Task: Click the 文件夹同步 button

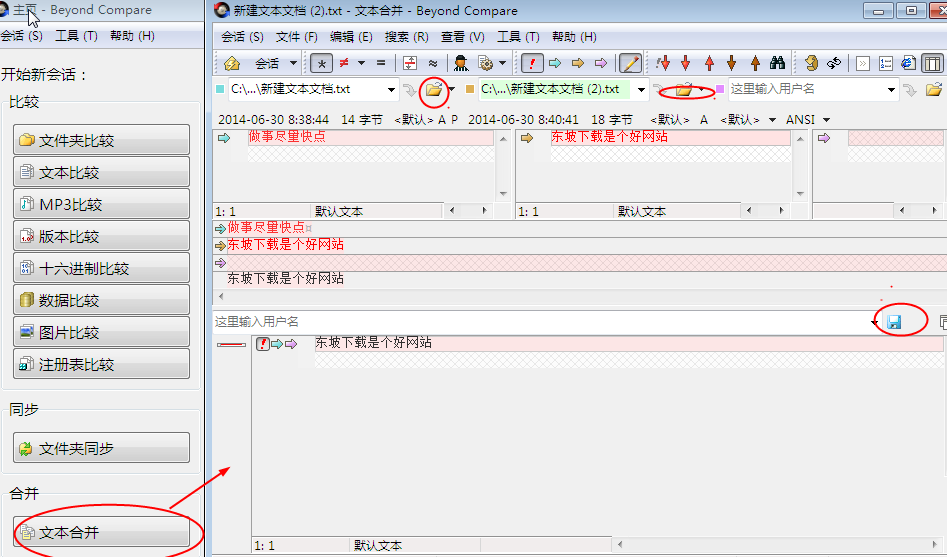Action: pos(101,448)
